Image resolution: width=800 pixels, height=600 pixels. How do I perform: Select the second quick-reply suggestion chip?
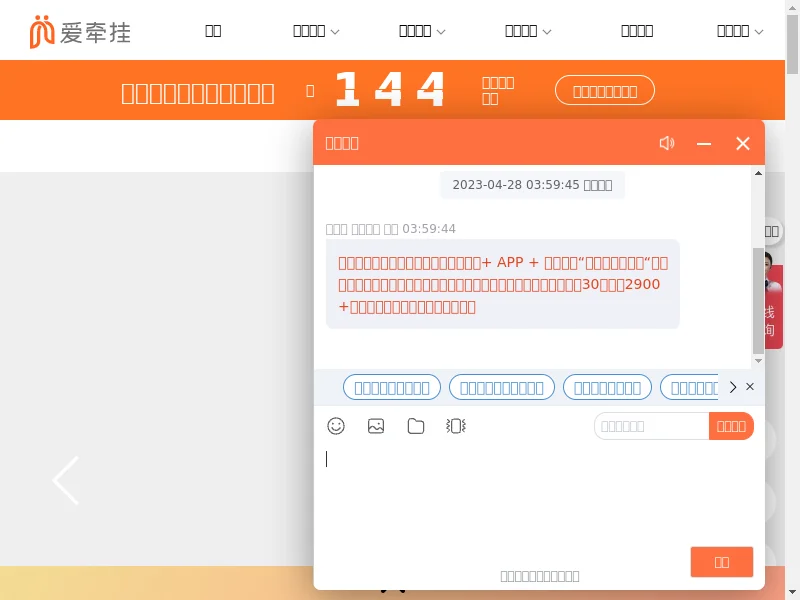(x=502, y=388)
